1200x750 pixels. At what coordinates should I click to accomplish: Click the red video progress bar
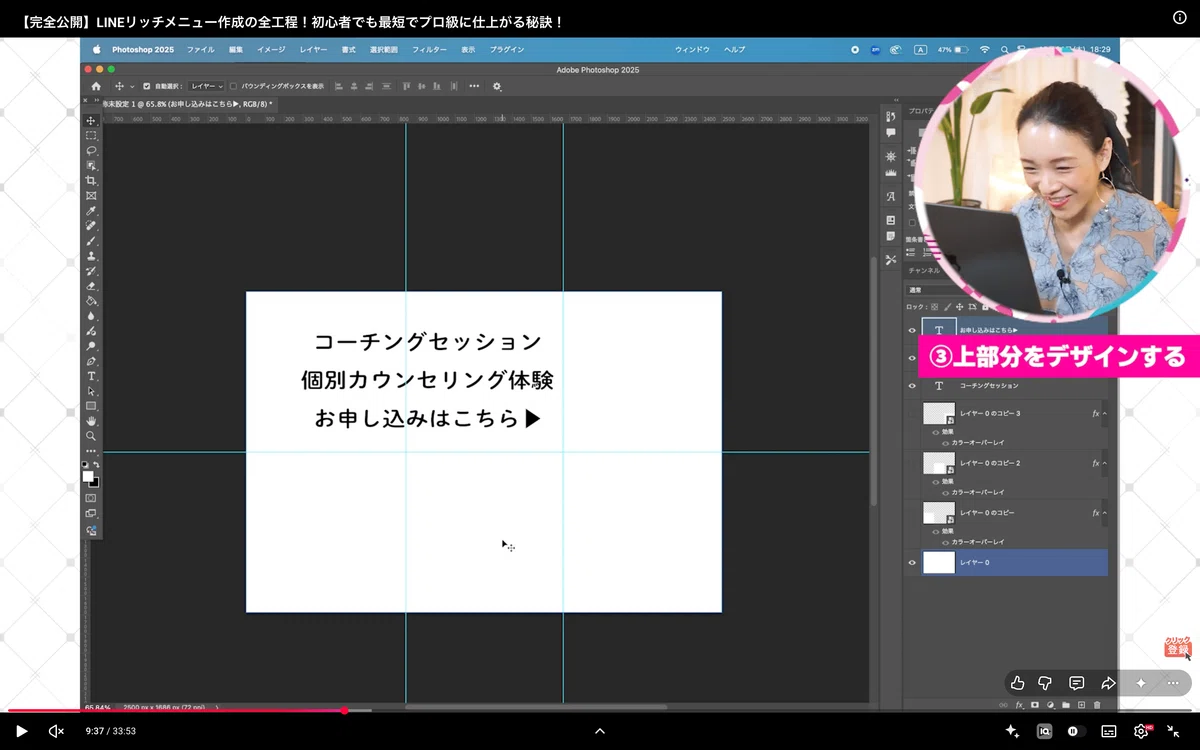[176, 711]
